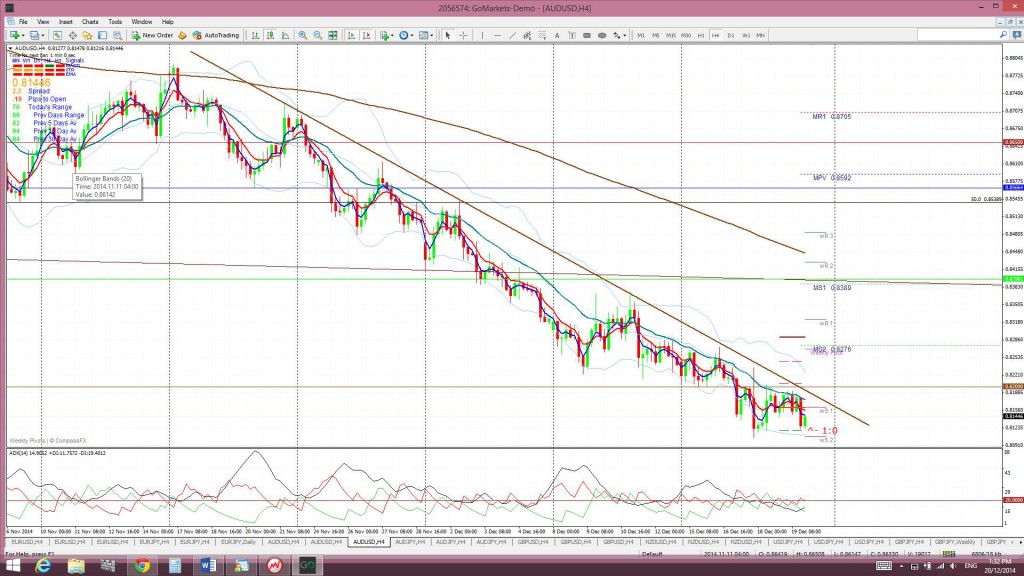
Task: Select the Crosshair cursor tool
Action: tap(463, 35)
